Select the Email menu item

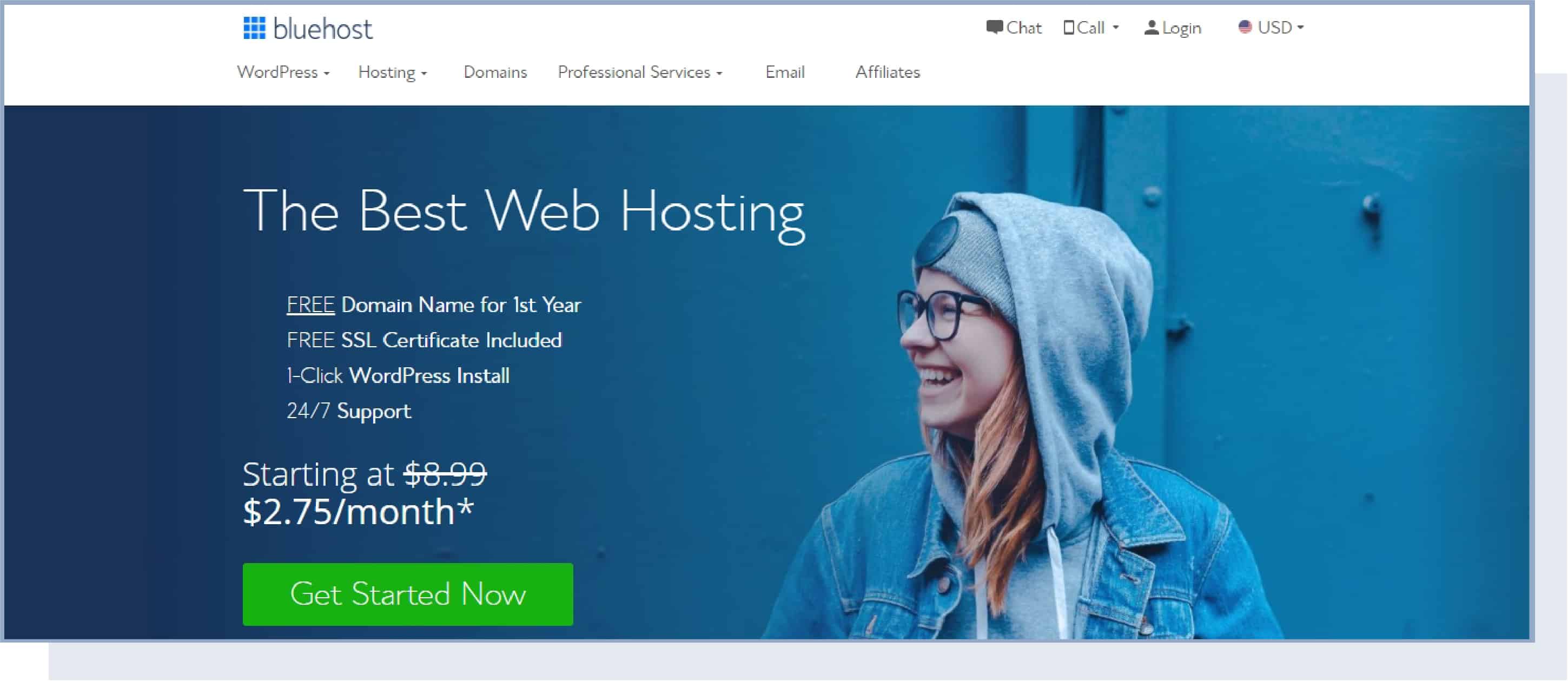[784, 72]
